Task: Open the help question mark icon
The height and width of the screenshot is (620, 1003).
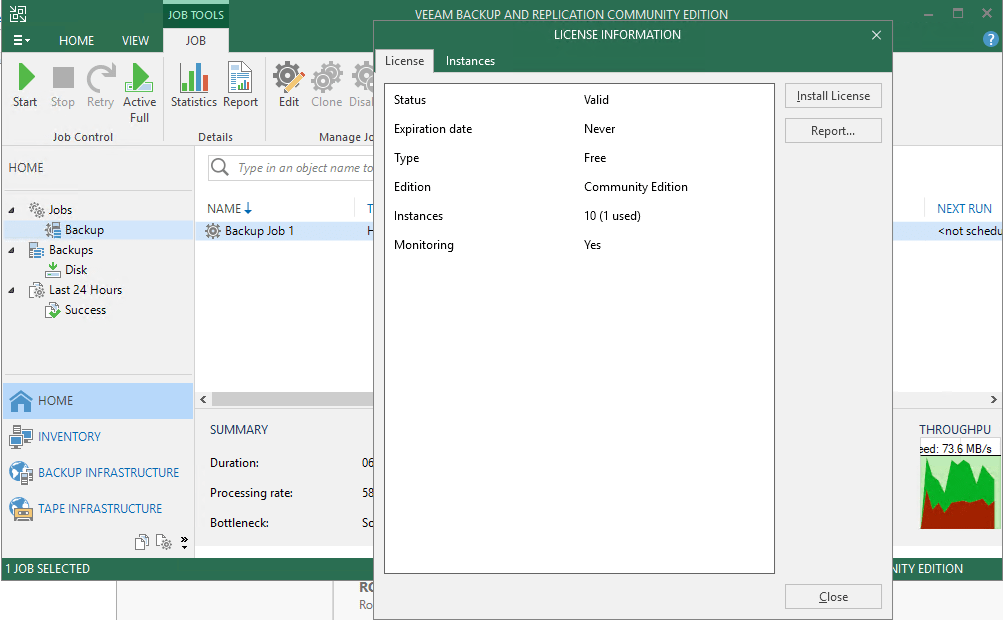Action: coord(990,40)
